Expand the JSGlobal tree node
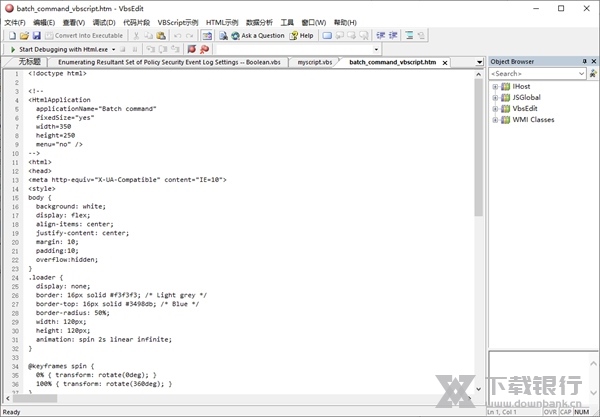600x417 pixels. click(494, 98)
